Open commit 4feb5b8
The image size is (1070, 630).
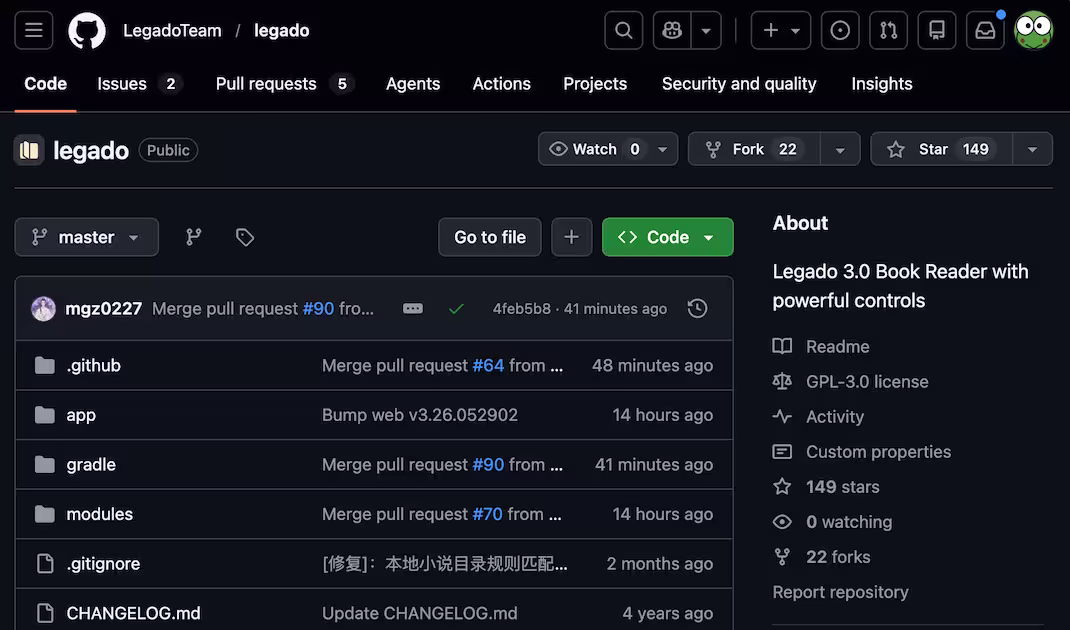click(521, 309)
